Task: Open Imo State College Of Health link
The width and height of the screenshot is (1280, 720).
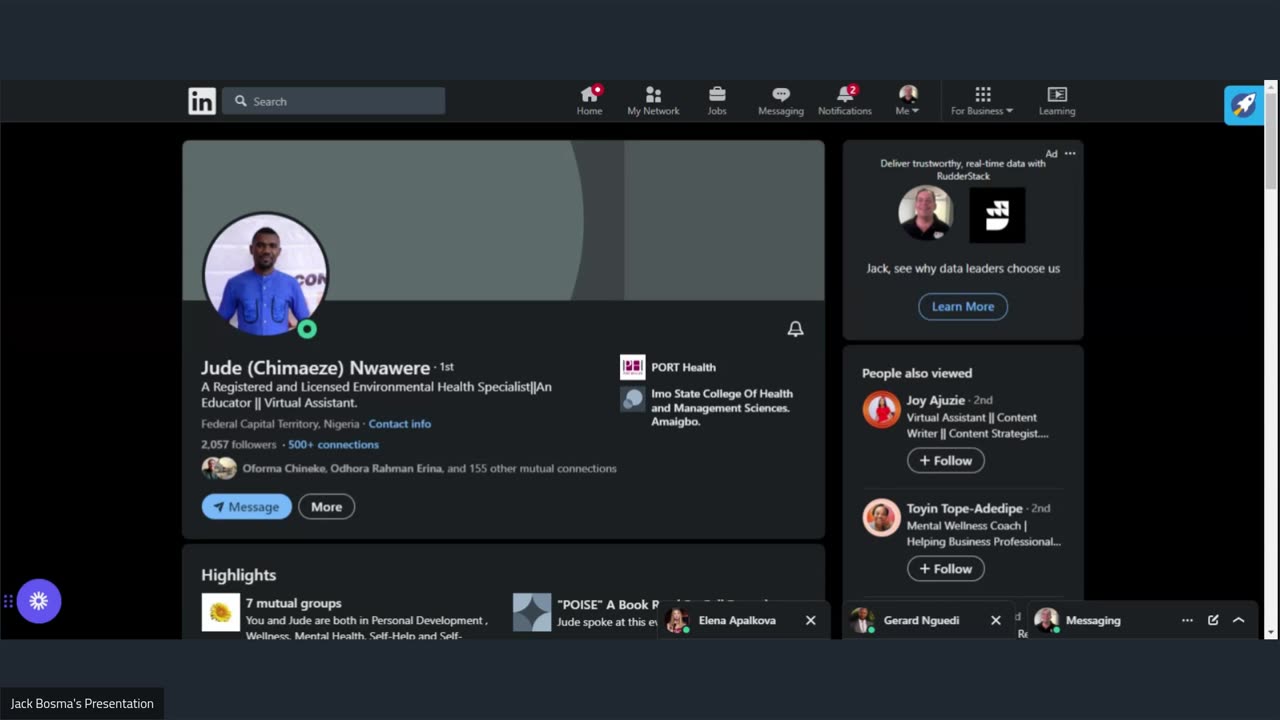Action: click(706, 407)
